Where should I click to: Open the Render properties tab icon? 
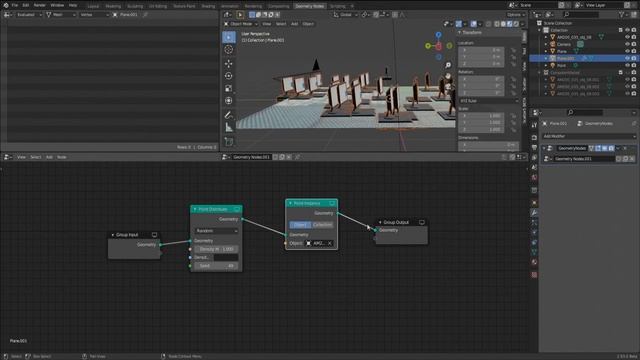click(x=534, y=138)
